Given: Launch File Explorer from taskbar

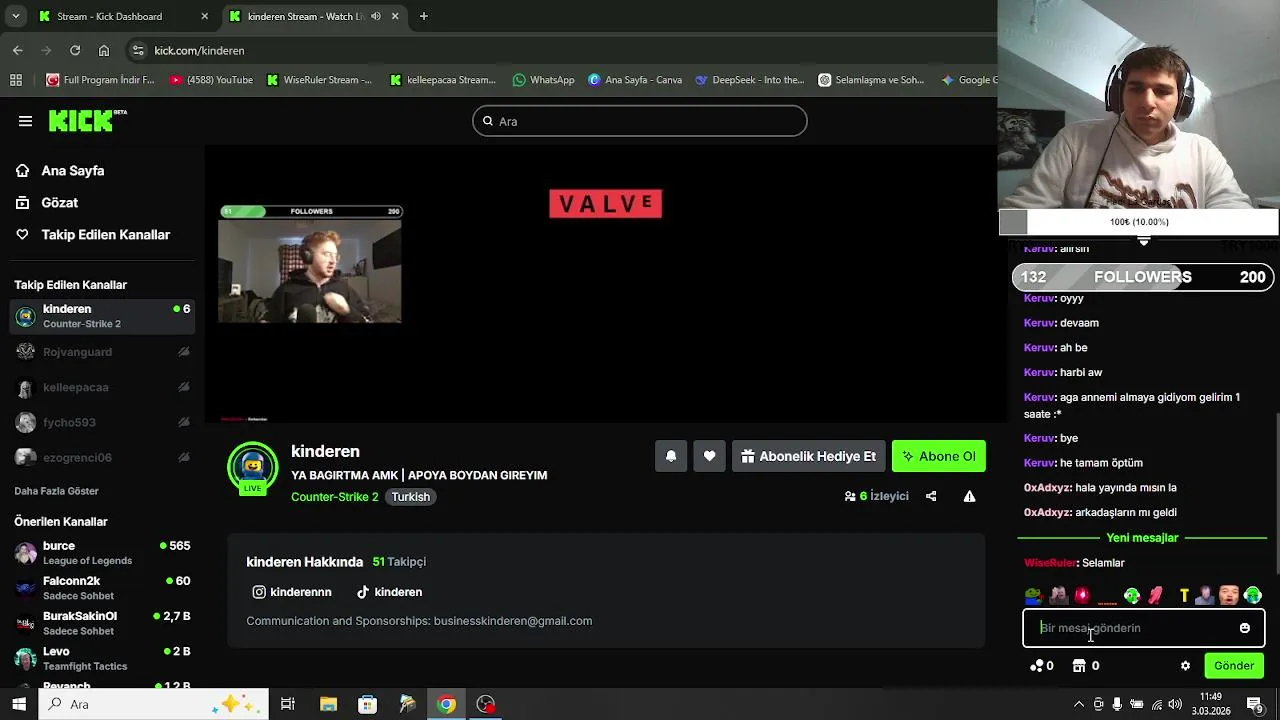Looking at the screenshot, I should tap(328, 704).
